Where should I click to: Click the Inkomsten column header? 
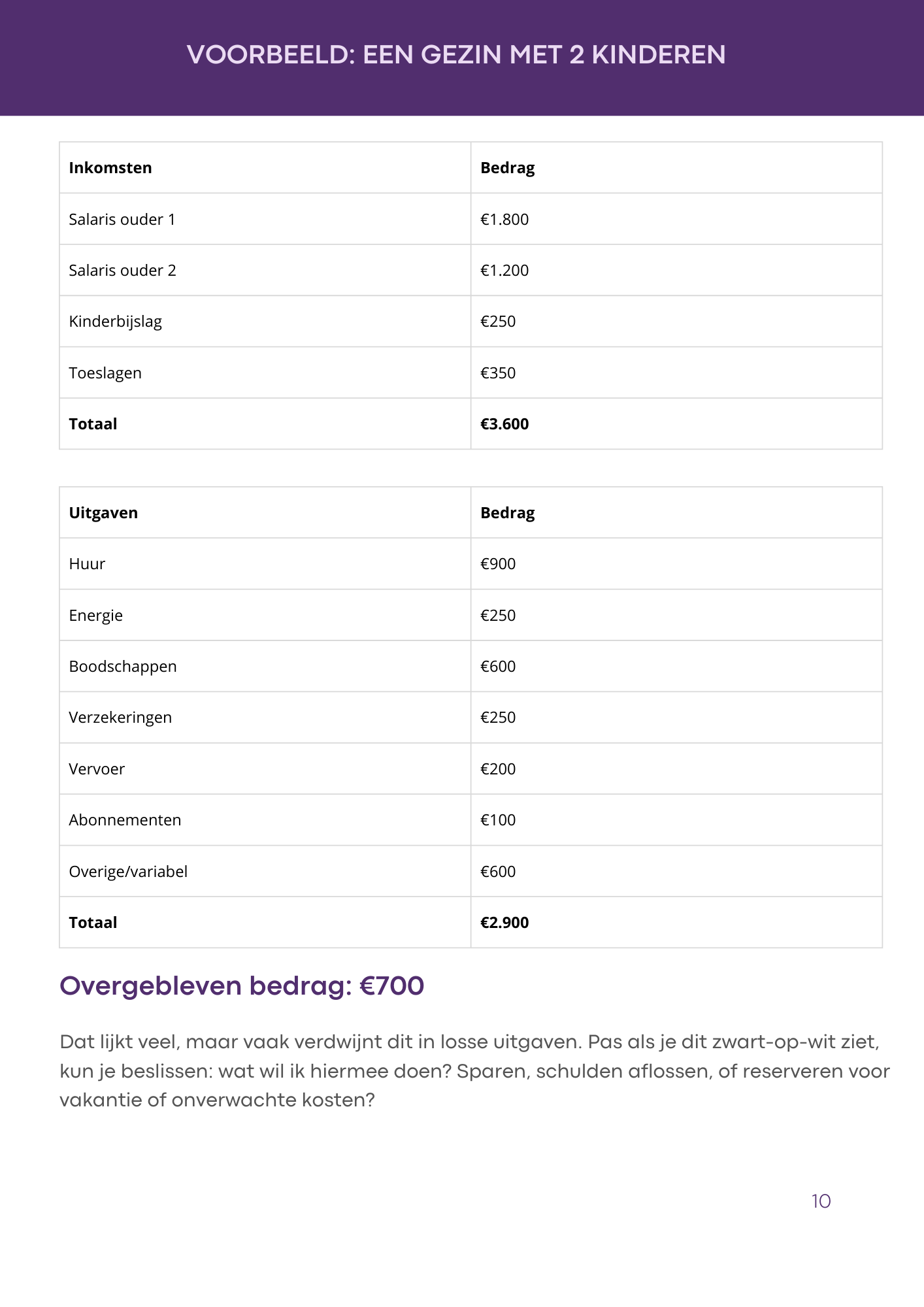[x=110, y=168]
